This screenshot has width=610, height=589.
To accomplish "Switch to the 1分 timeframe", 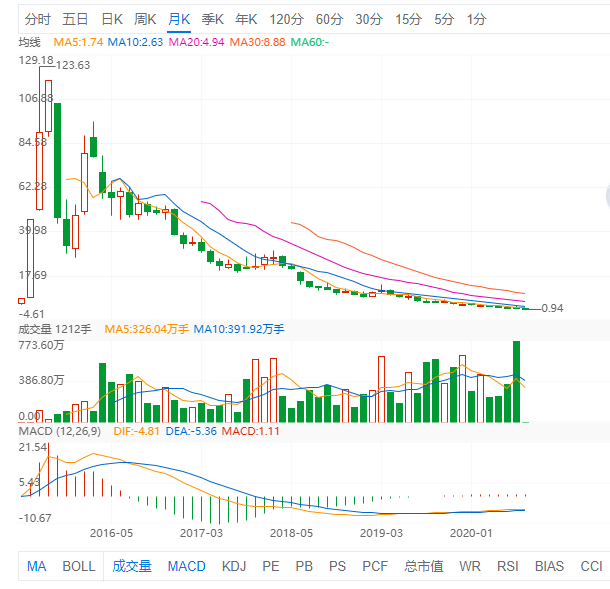I will 476,19.
